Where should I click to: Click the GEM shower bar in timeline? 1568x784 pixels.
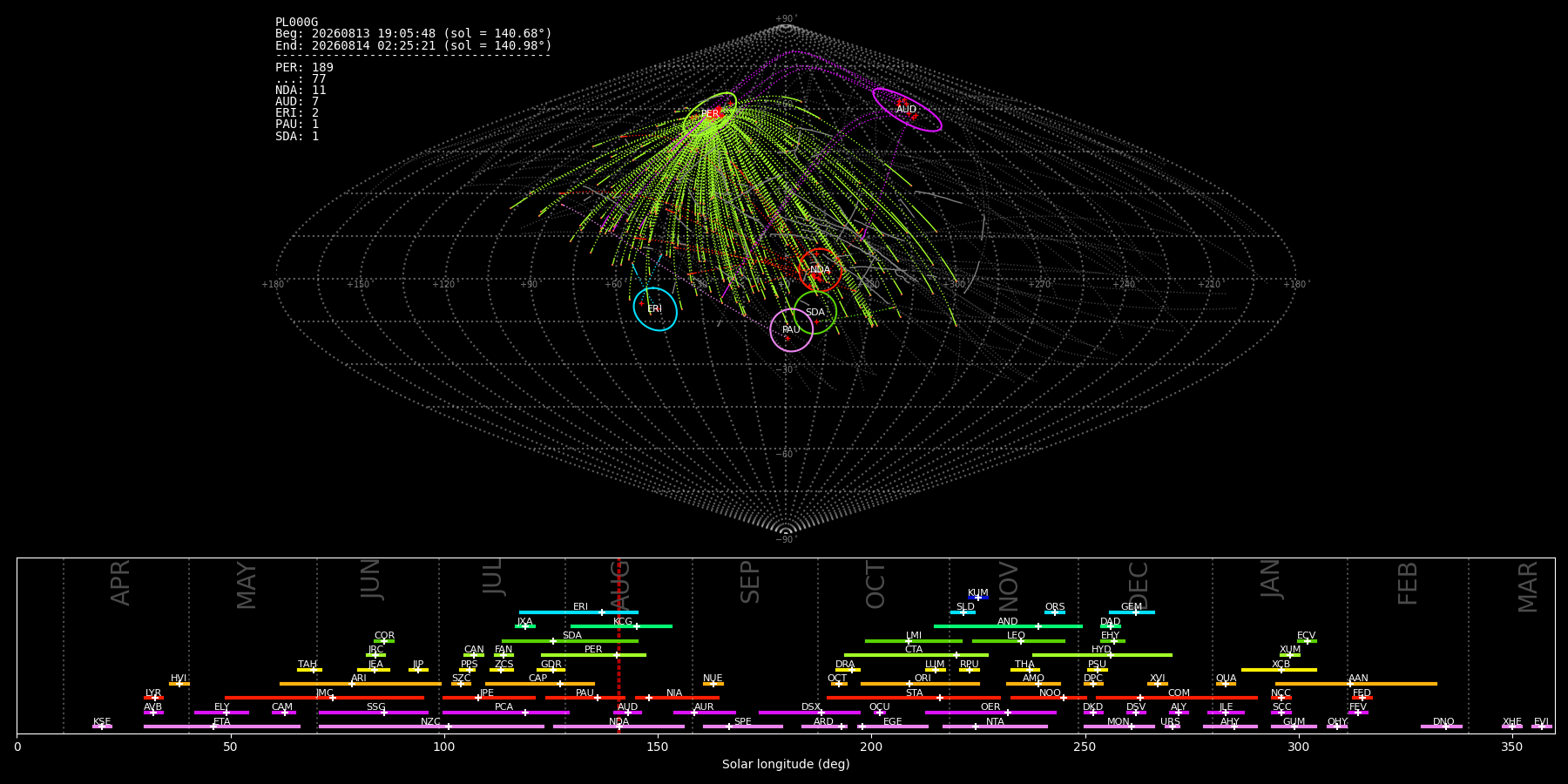pos(1132,612)
